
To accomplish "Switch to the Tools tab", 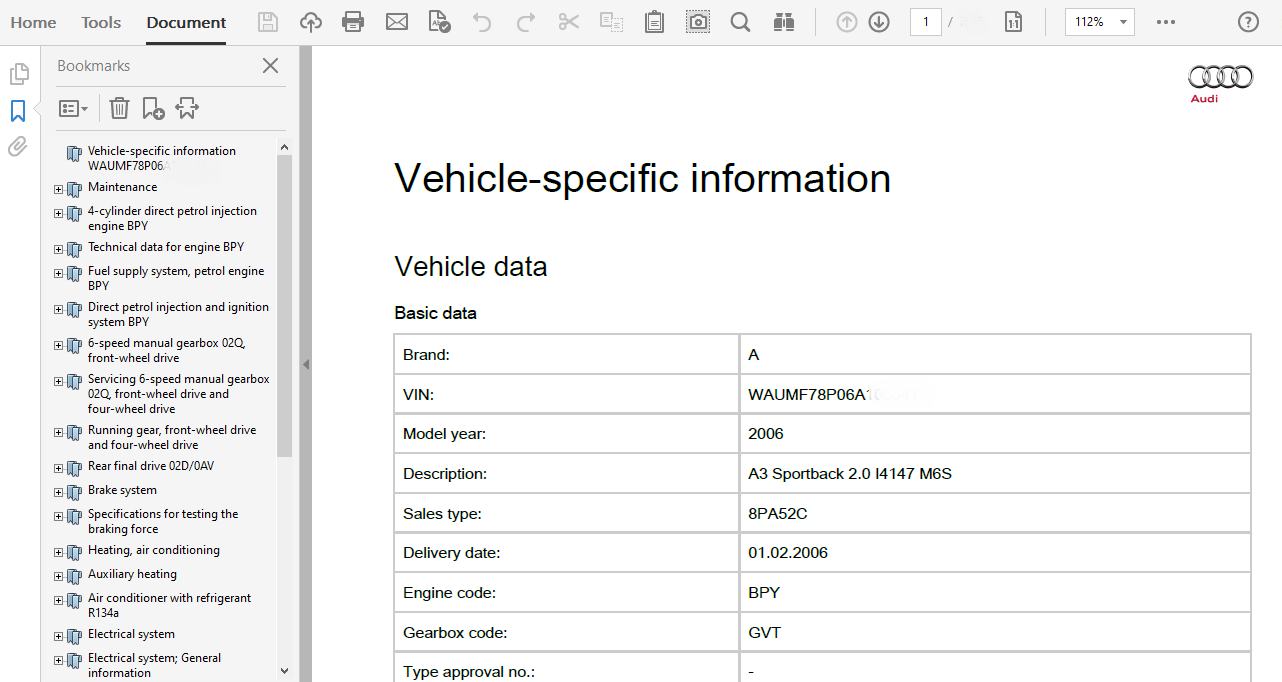I will pyautogui.click(x=101, y=22).
